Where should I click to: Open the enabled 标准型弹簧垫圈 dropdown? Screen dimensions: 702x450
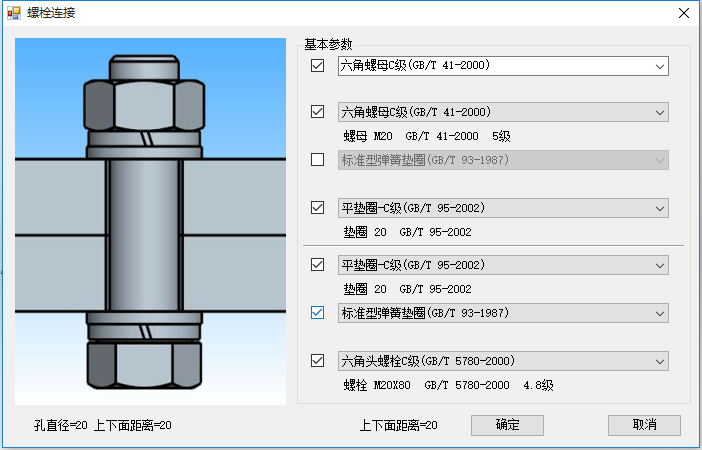[503, 313]
